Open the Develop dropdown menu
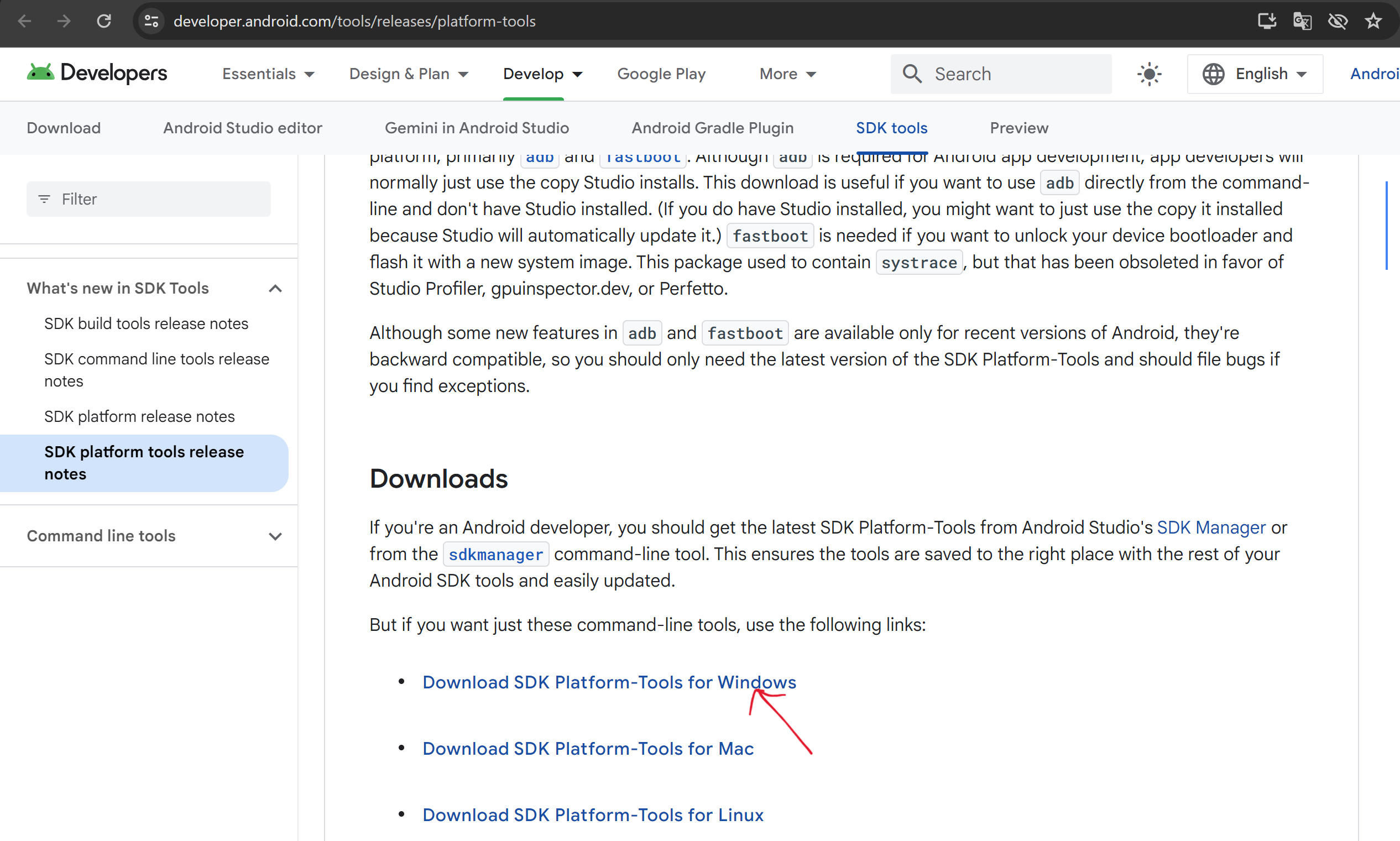 (543, 74)
